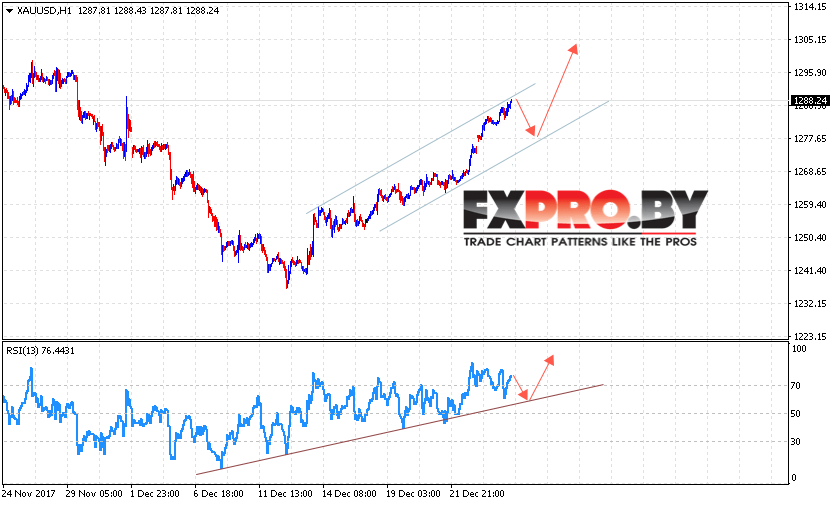The image size is (831, 505).
Task: Select the RSI 0 level label
Action: pyautogui.click(x=793, y=477)
